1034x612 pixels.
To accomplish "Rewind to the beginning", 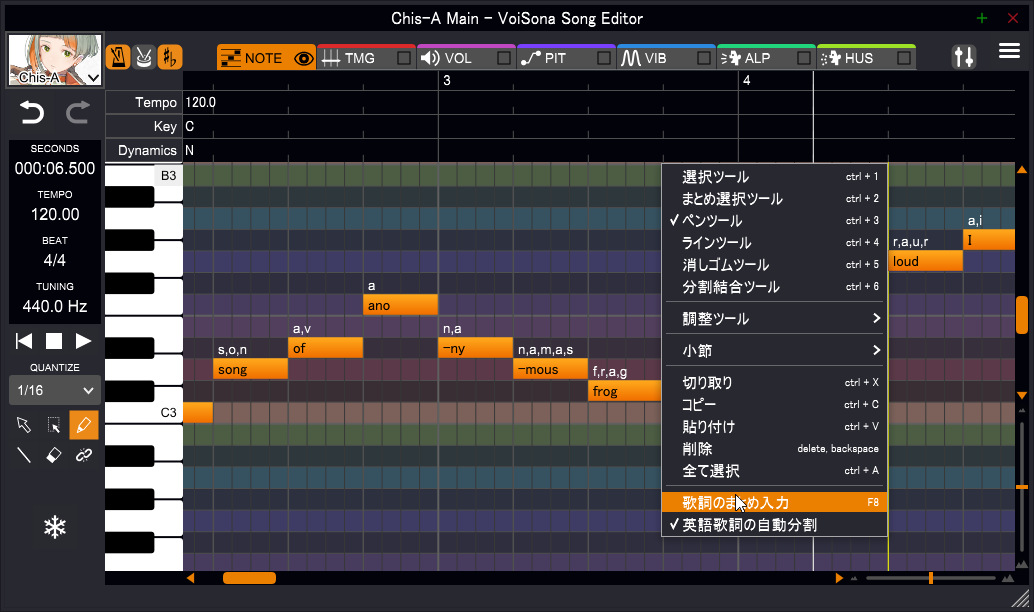I will coord(24,341).
